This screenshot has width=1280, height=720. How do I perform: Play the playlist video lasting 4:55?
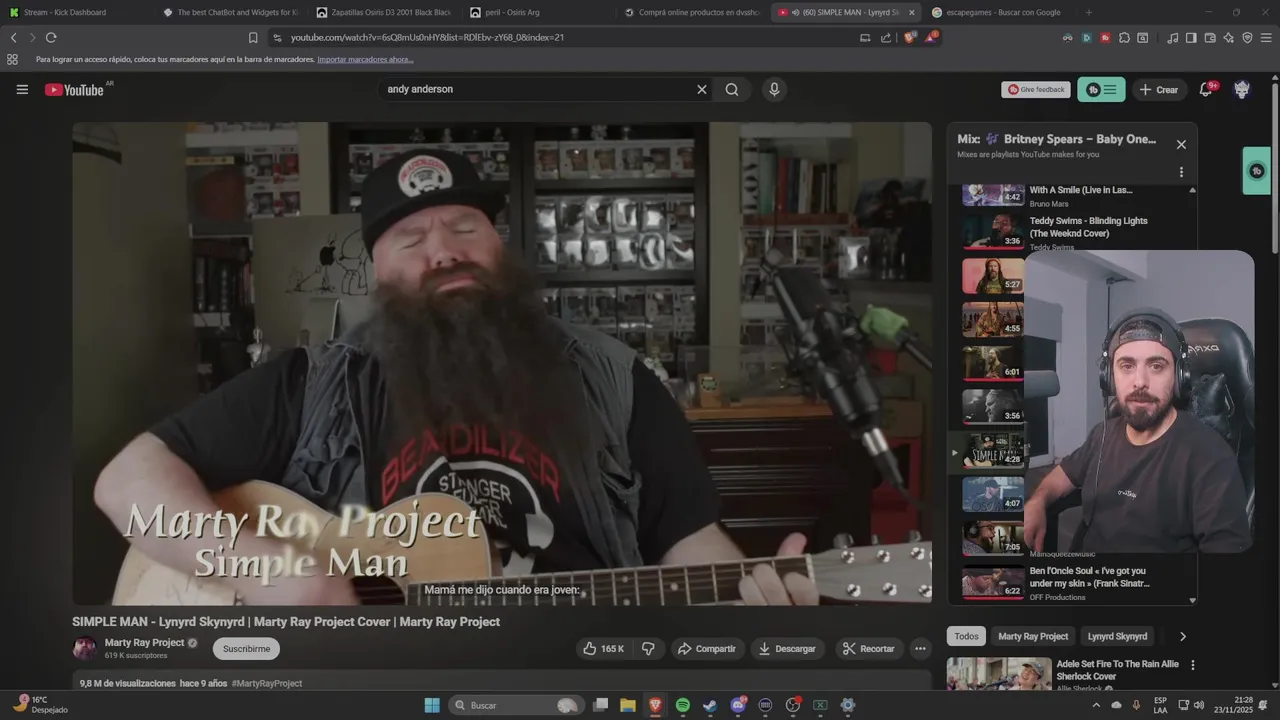pyautogui.click(x=993, y=320)
